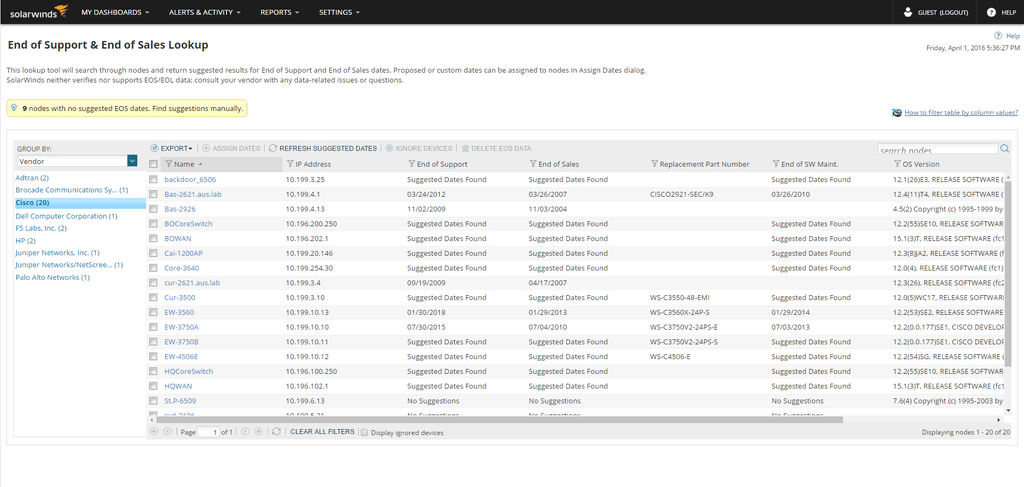Click the filter icon on IP Address column
This screenshot has height=487, width=1024.
point(290,164)
